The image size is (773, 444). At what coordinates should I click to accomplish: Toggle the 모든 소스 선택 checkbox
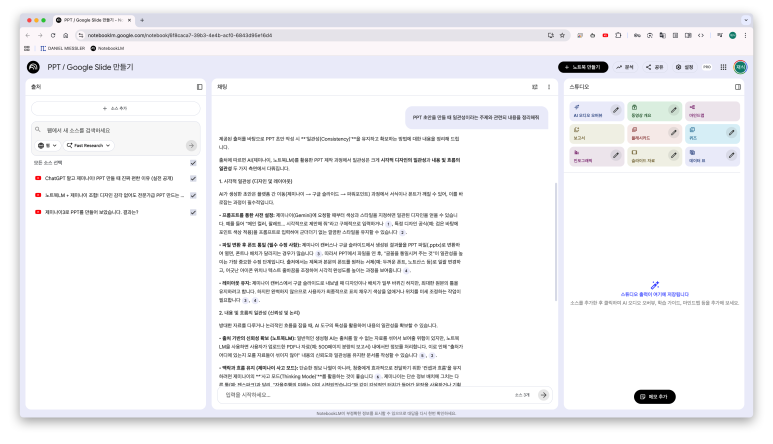pos(193,162)
